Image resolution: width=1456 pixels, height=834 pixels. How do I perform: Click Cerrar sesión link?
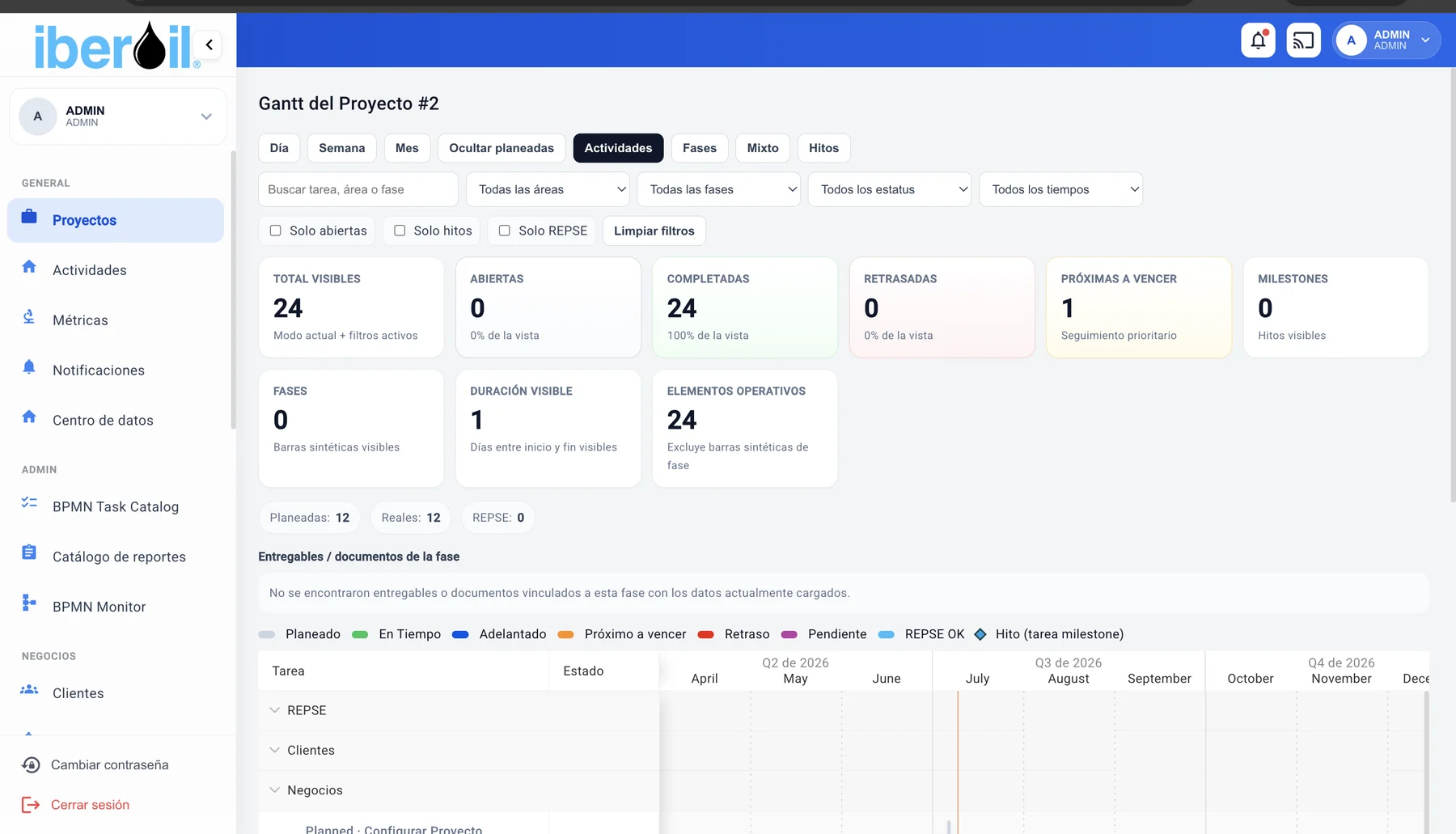pos(90,805)
